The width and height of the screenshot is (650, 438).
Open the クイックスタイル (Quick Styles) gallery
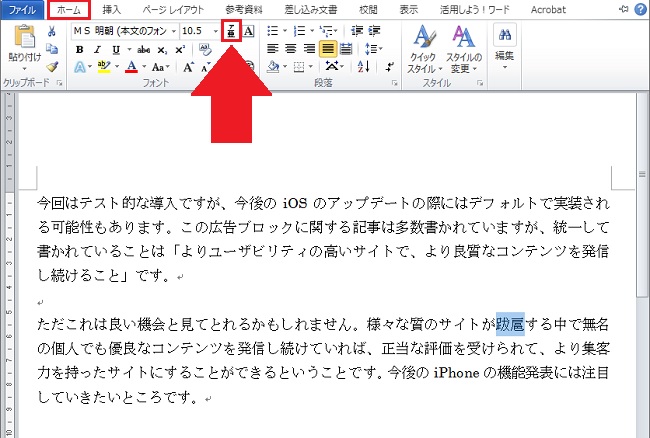pyautogui.click(x=425, y=48)
